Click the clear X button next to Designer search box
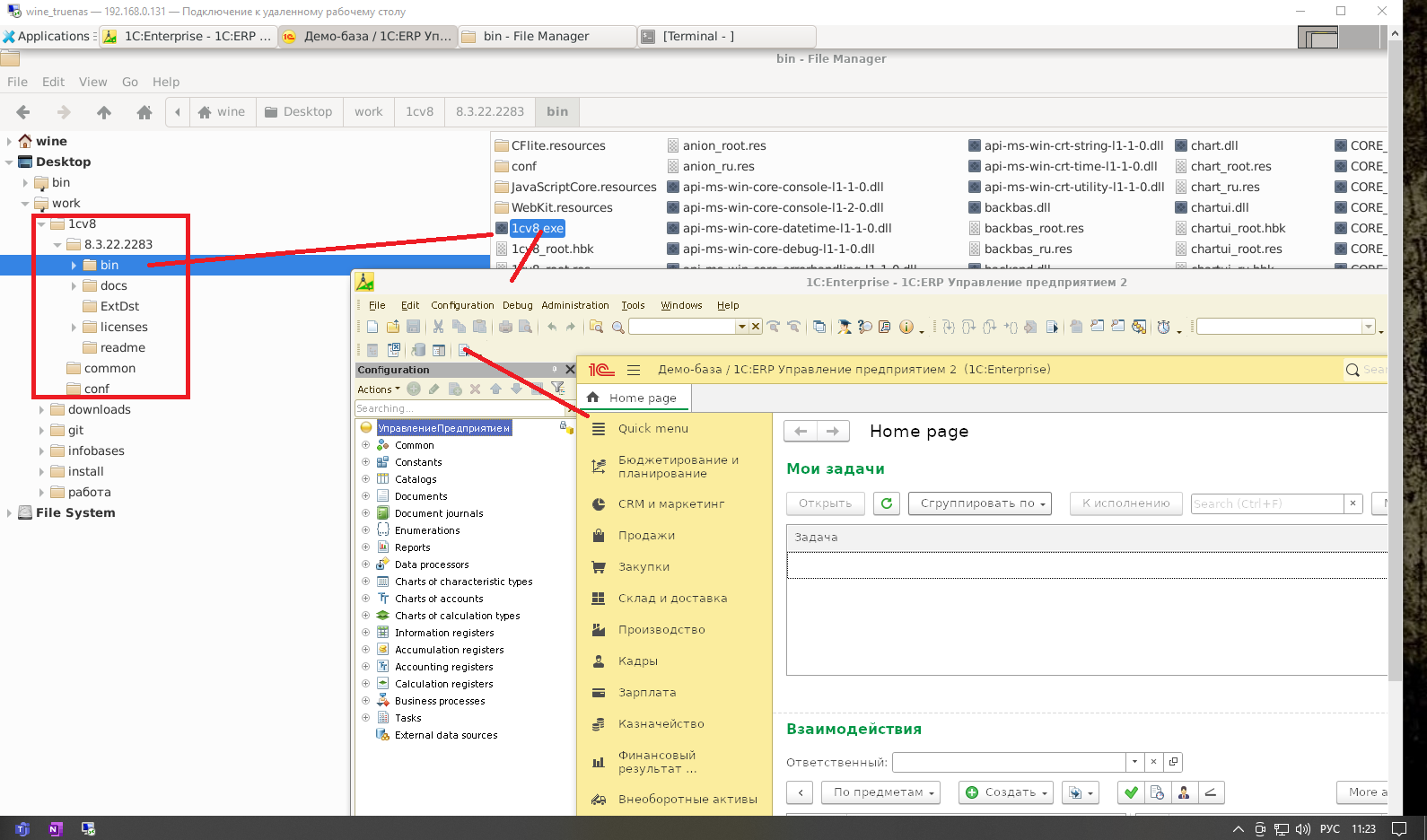Screen dimensions: 1427x840 click(756, 327)
